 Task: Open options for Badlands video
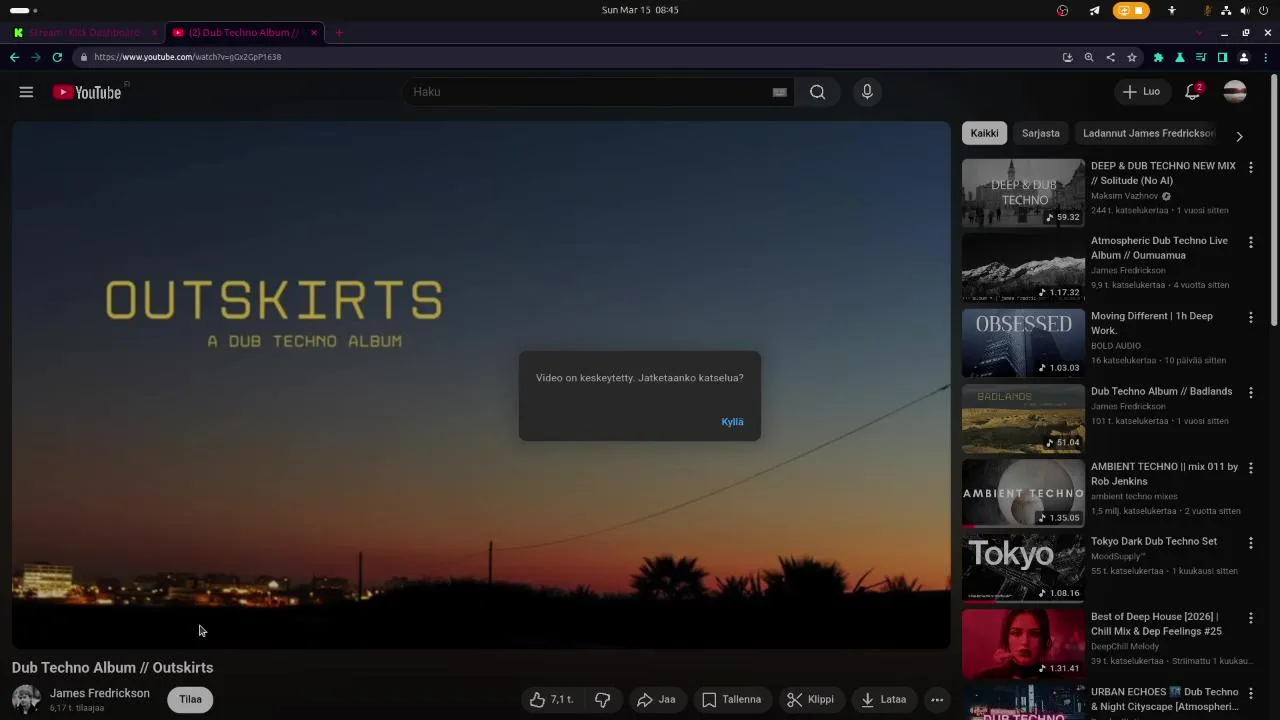(1250, 392)
